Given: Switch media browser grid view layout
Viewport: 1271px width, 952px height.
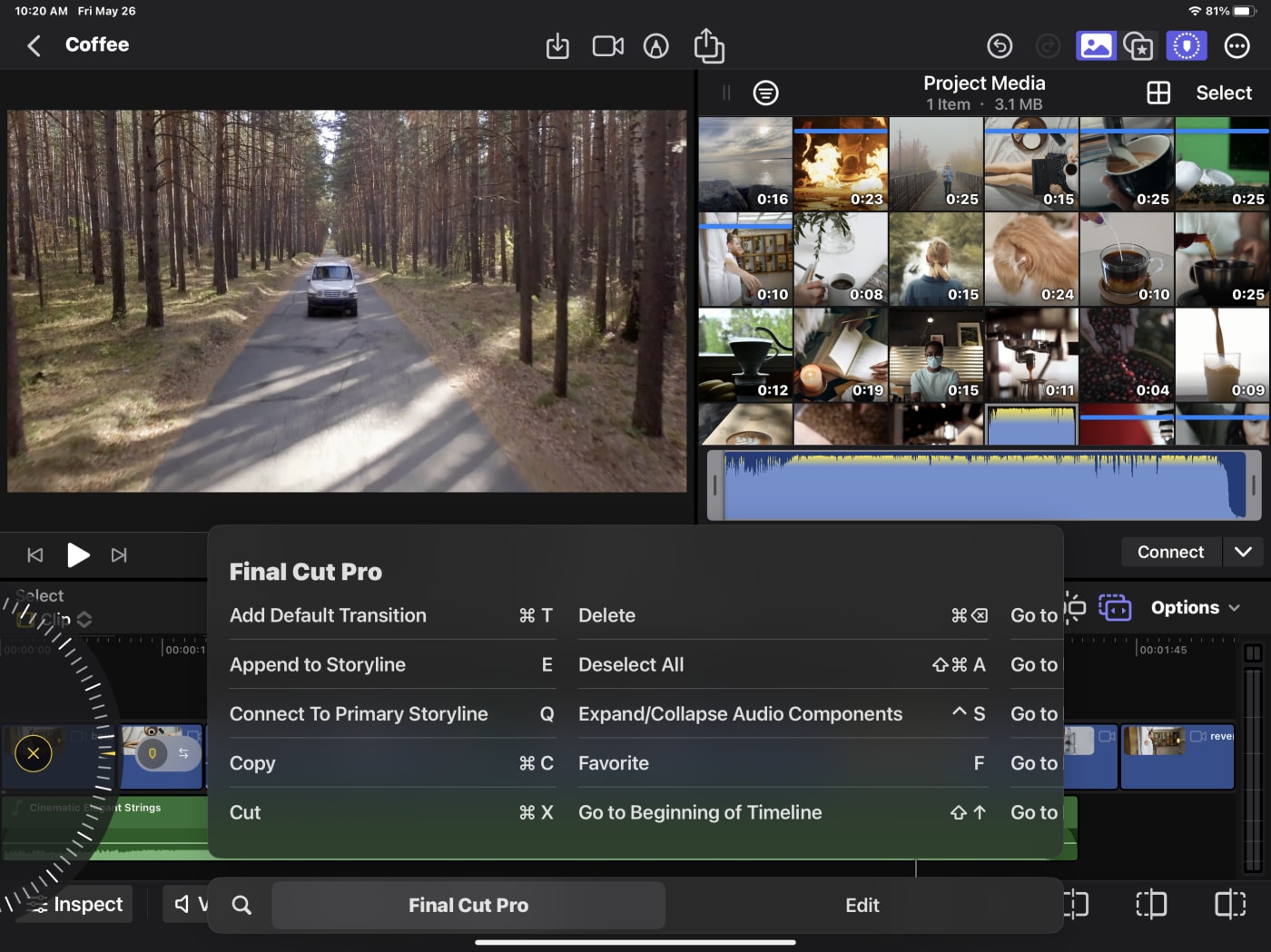Looking at the screenshot, I should point(1158,93).
